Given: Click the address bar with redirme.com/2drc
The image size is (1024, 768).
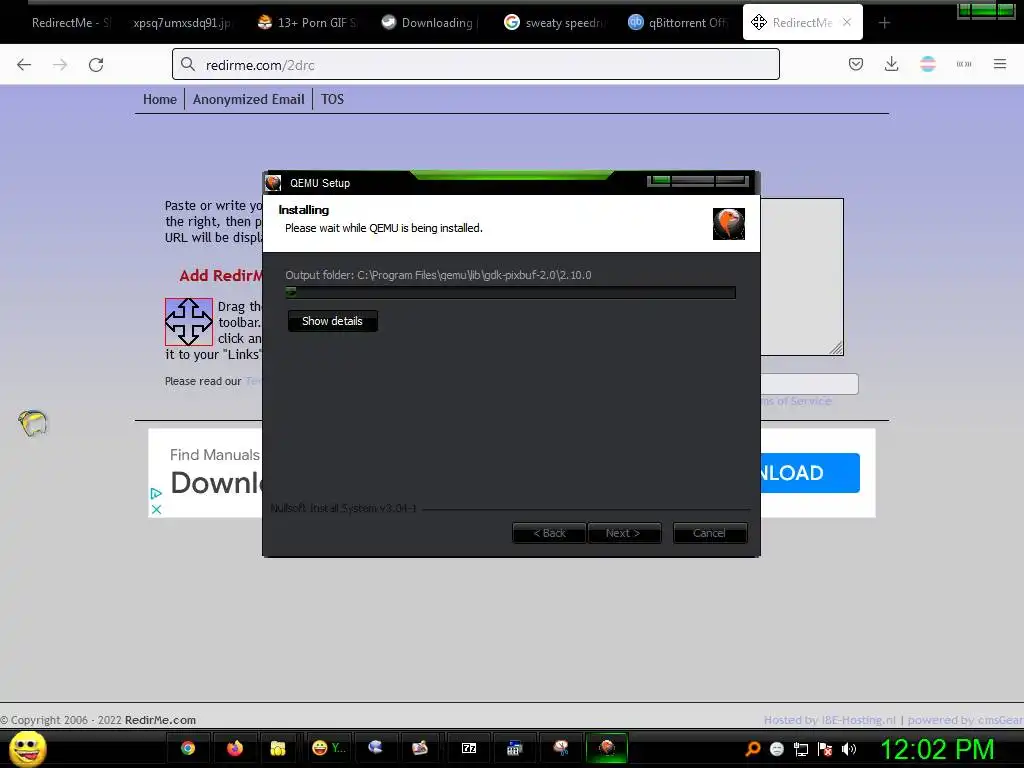Looking at the screenshot, I should [x=475, y=65].
